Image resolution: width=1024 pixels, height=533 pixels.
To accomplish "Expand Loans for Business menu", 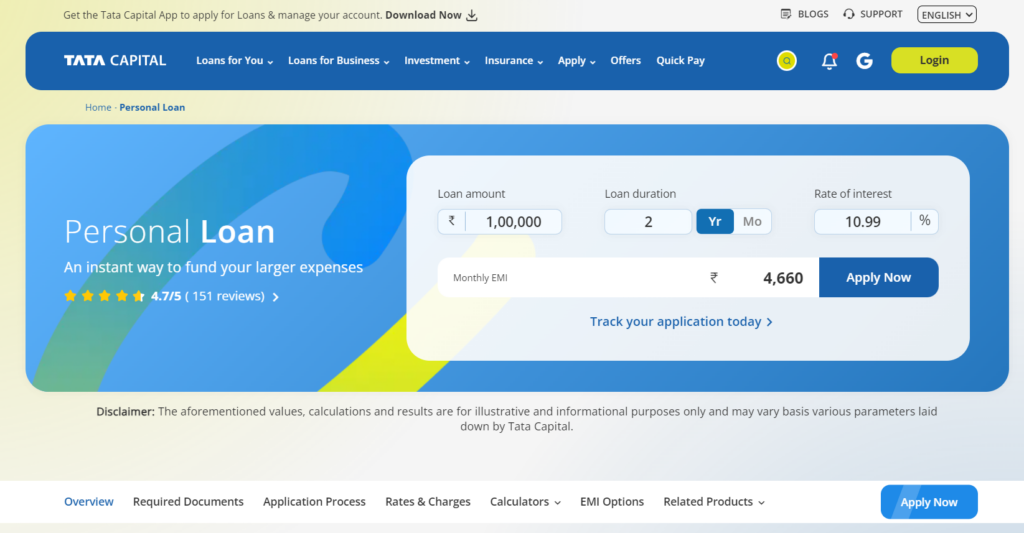I will 338,61.
